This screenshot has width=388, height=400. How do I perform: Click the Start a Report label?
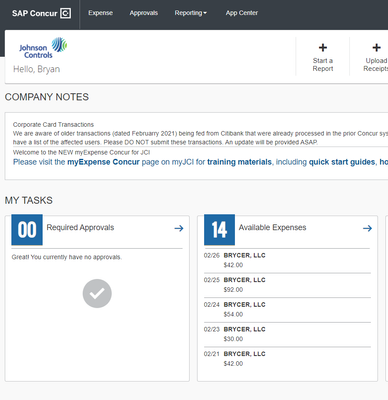click(323, 65)
